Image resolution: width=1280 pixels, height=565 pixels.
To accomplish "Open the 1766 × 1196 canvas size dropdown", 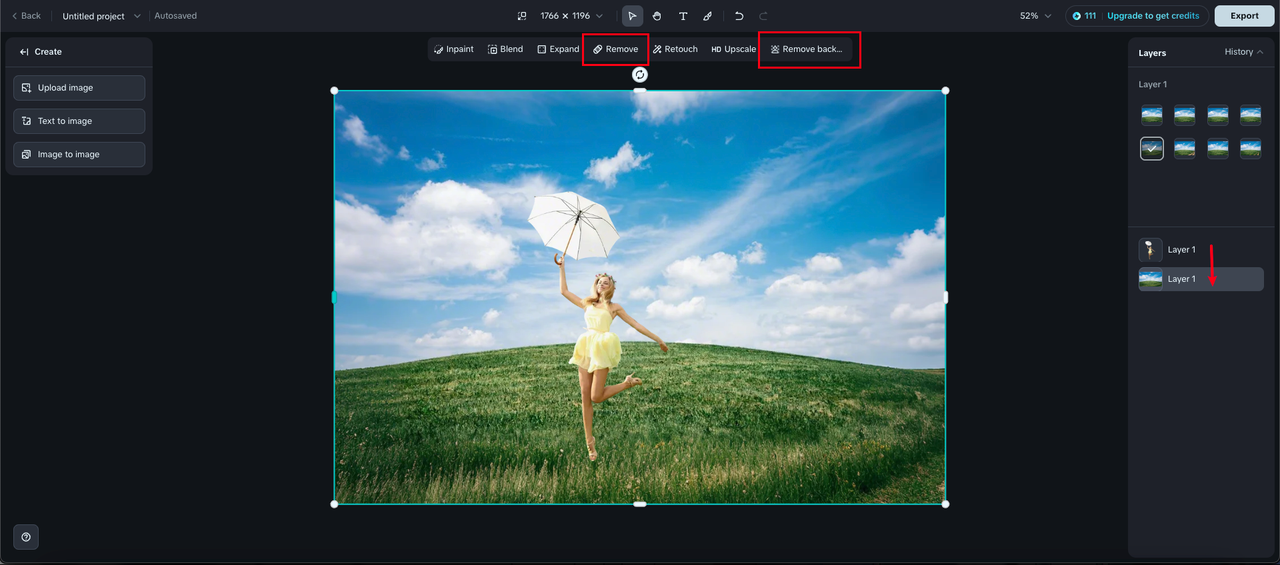I will (572, 16).
